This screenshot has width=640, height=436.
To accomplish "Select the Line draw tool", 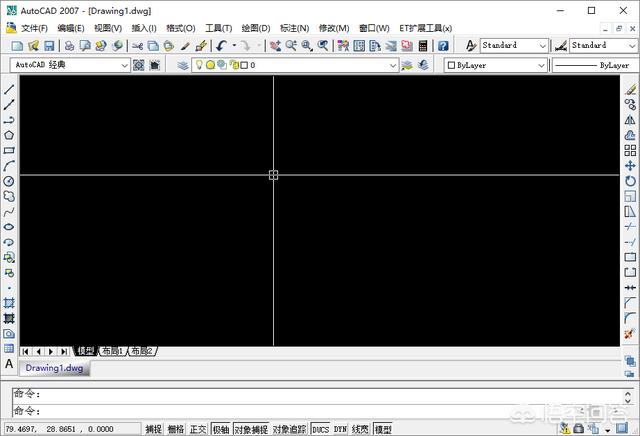I will pyautogui.click(x=9, y=89).
